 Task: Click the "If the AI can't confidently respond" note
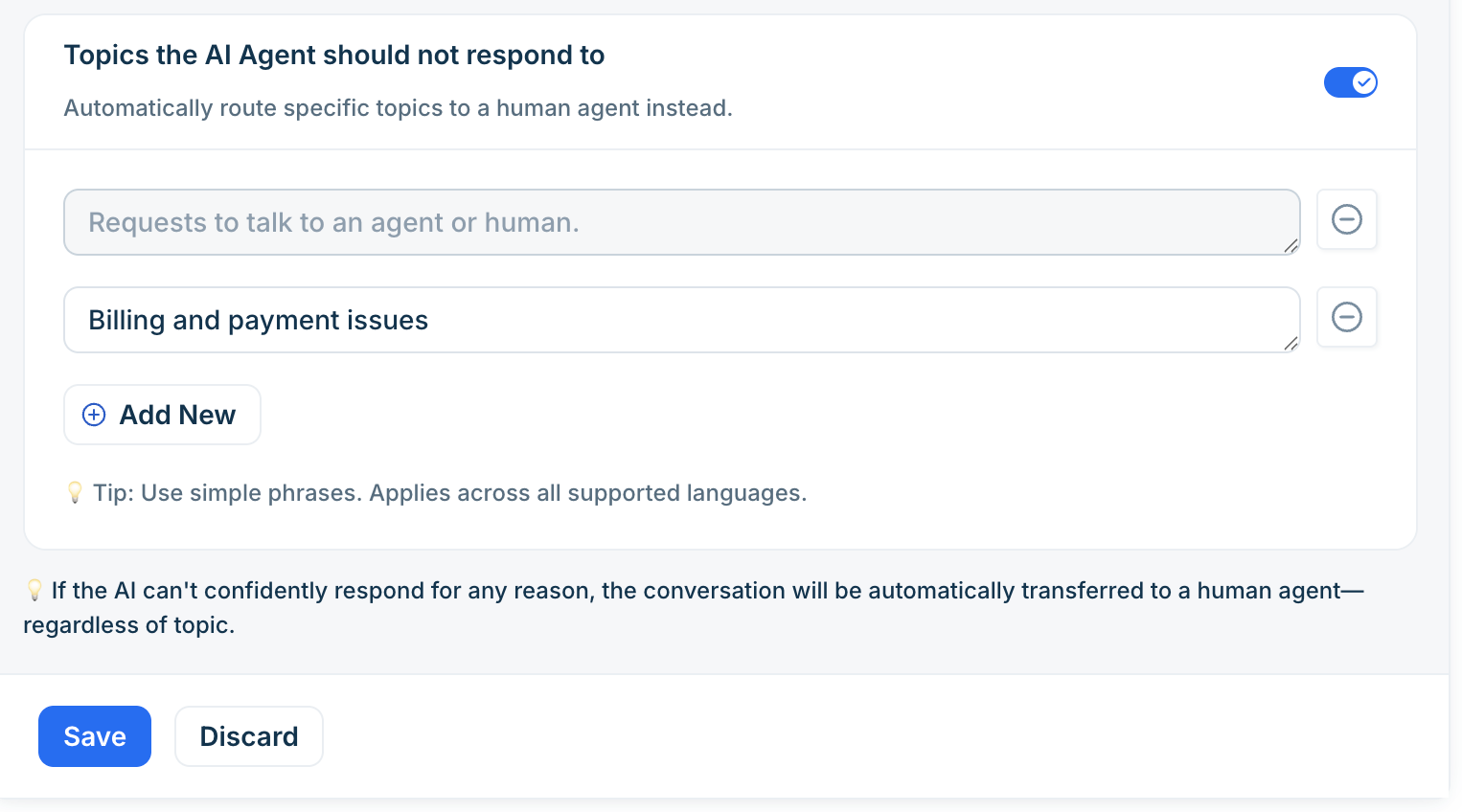point(708,591)
